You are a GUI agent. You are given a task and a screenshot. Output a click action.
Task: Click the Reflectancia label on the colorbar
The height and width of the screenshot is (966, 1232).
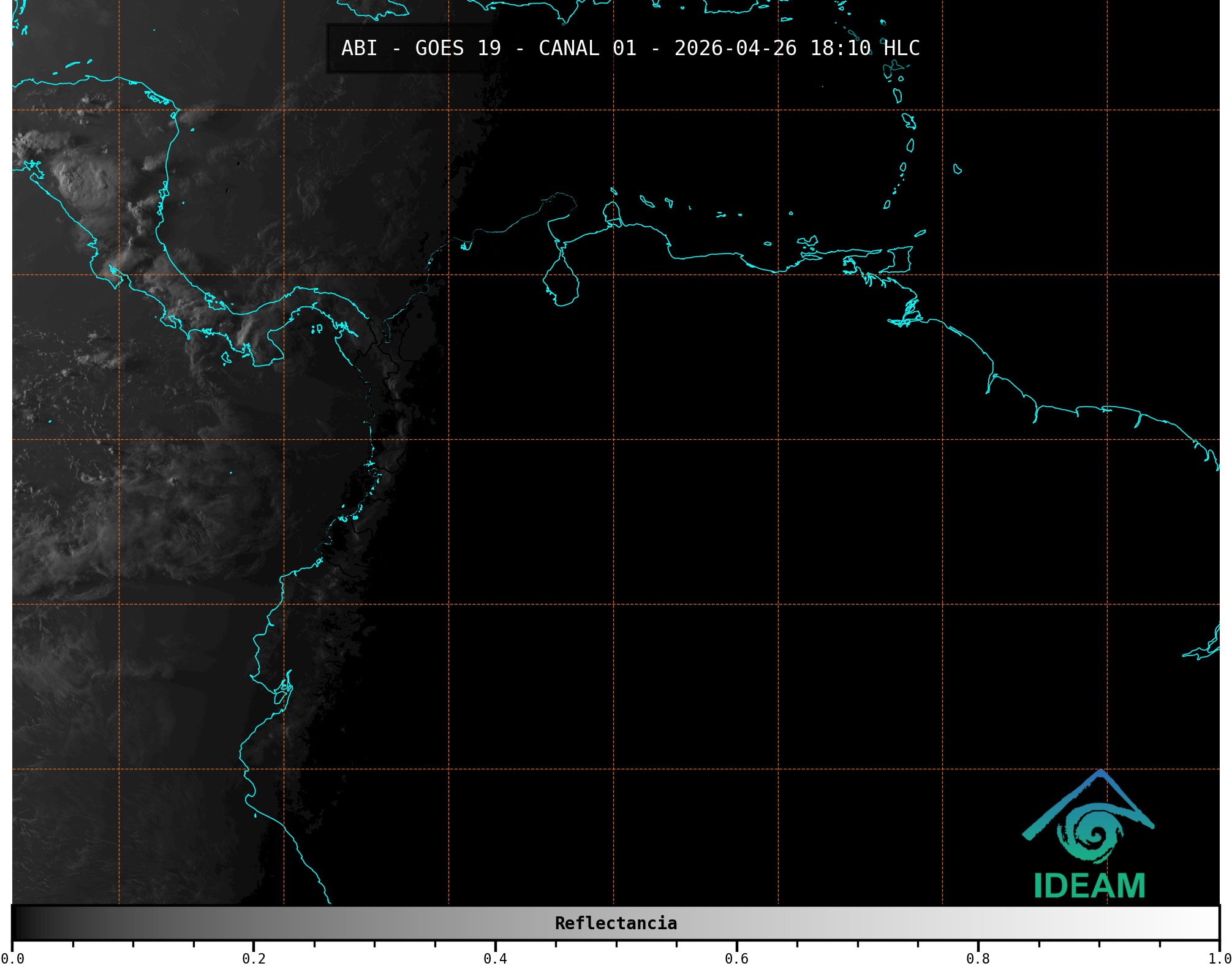[x=616, y=923]
